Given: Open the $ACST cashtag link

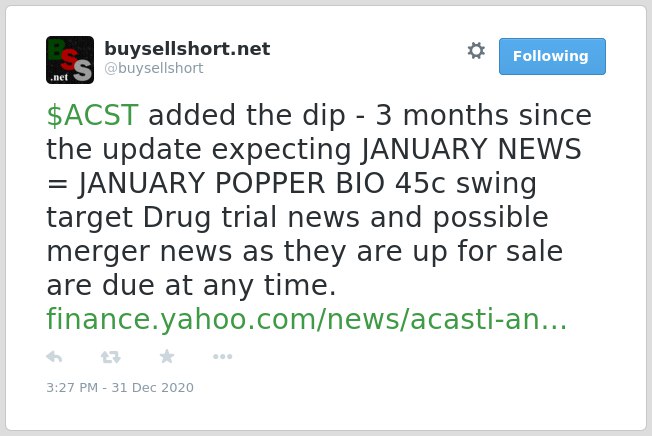Looking at the screenshot, I should click(x=92, y=115).
